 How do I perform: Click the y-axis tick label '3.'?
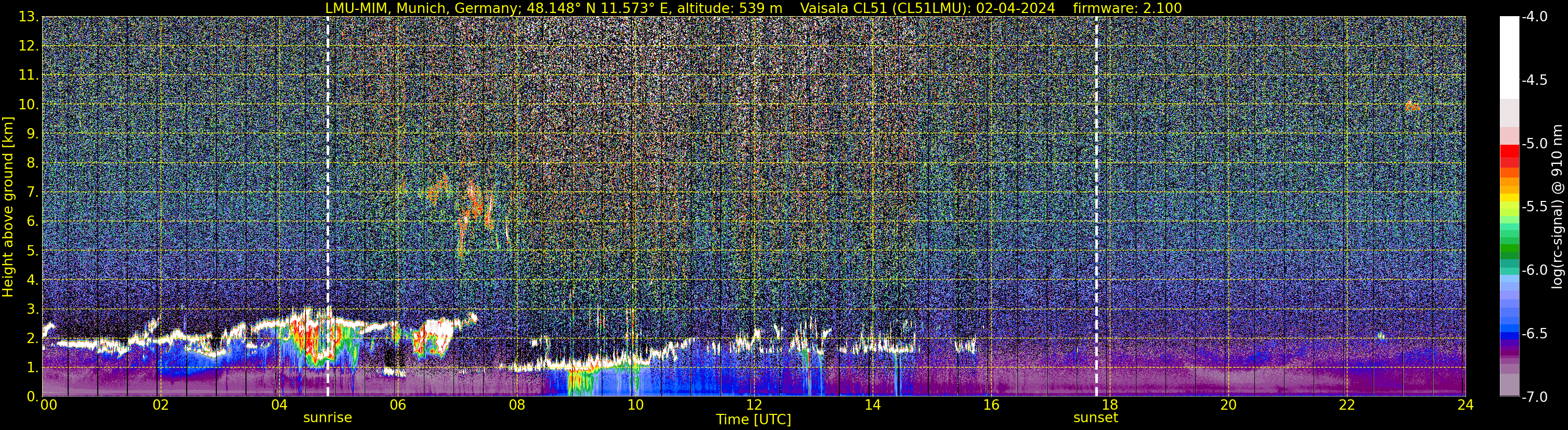point(33,309)
